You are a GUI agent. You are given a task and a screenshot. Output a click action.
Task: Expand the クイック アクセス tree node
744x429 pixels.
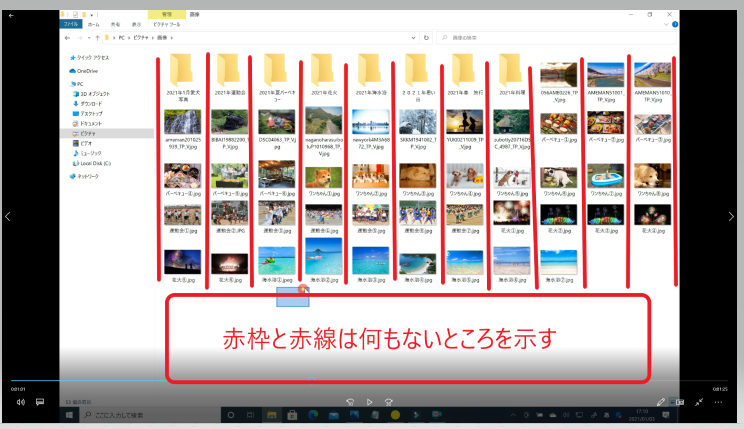[68, 58]
